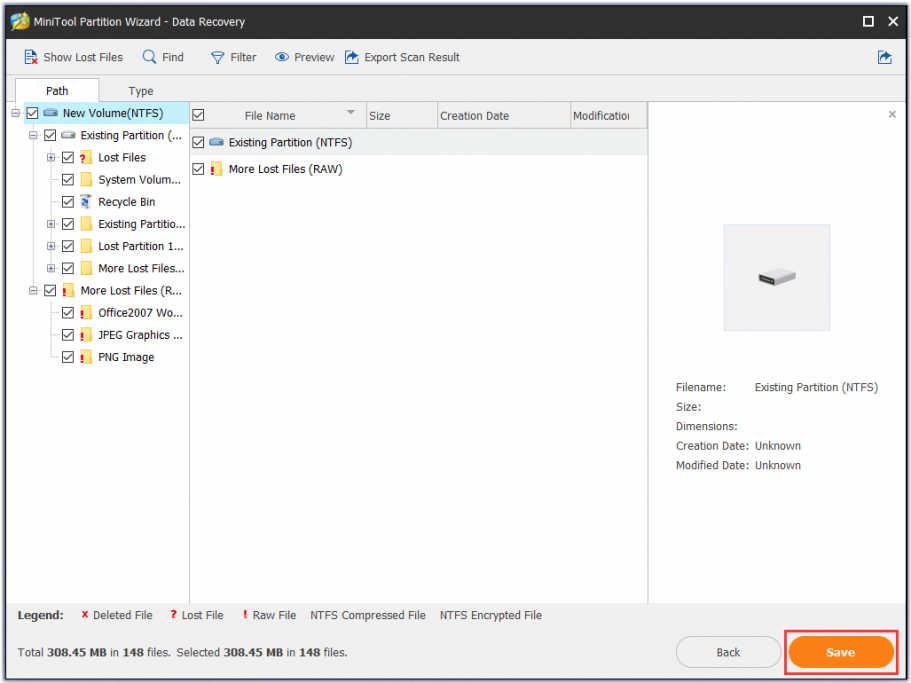911x683 pixels.
Task: Expand the Lost Files tree node
Action: coord(51,157)
